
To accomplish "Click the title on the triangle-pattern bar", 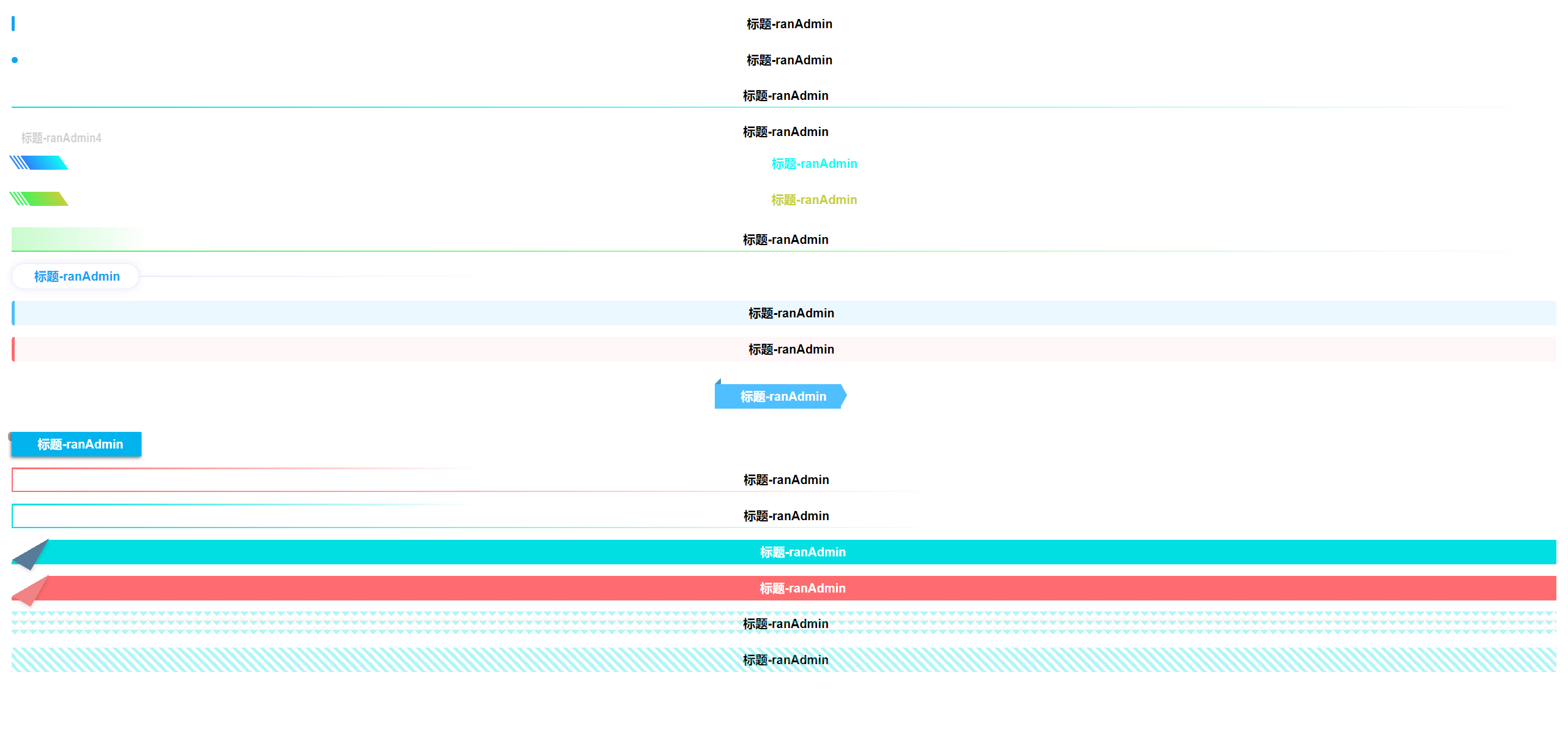I will click(785, 624).
